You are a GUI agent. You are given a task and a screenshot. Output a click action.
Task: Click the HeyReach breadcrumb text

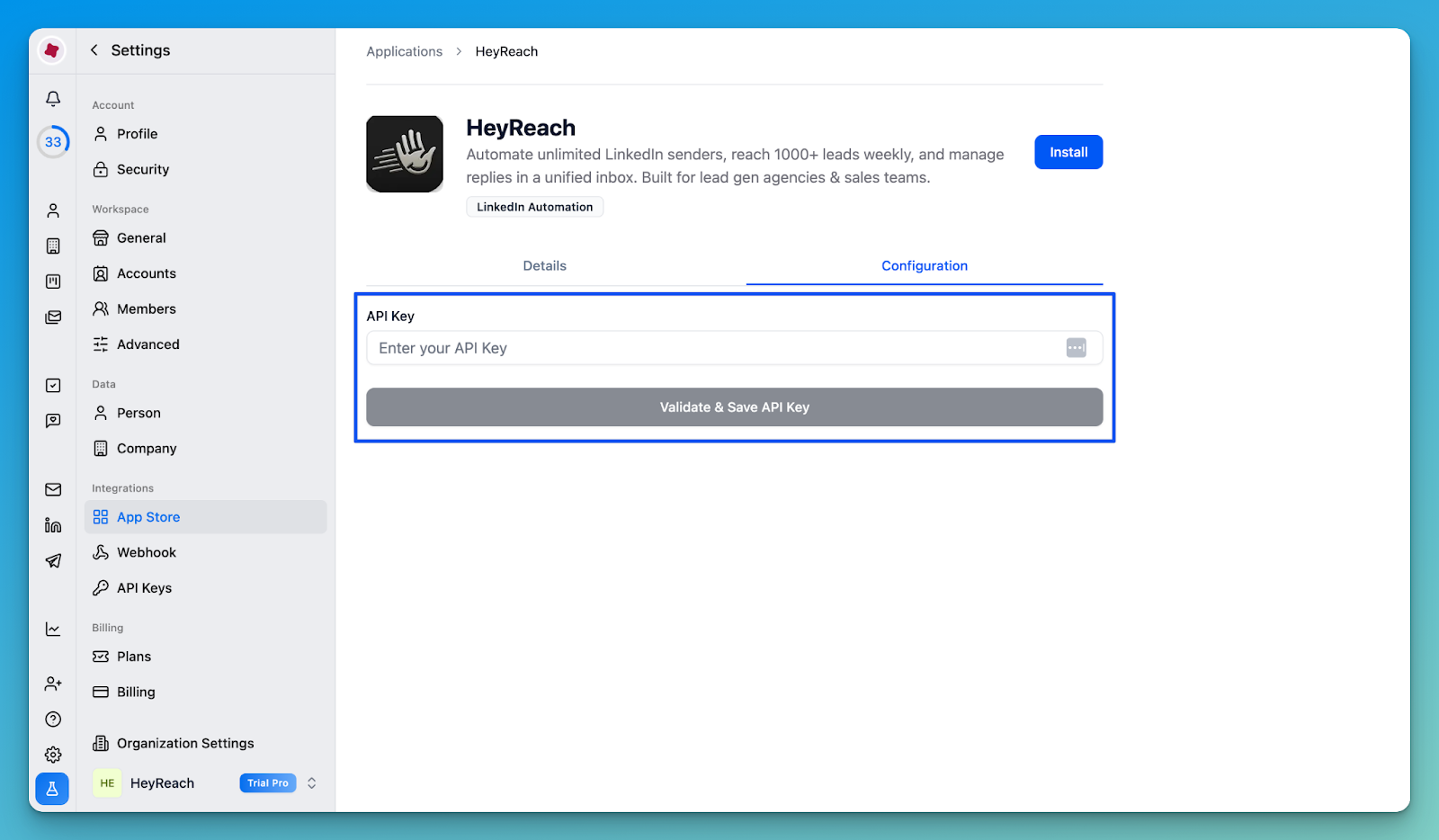tap(506, 51)
